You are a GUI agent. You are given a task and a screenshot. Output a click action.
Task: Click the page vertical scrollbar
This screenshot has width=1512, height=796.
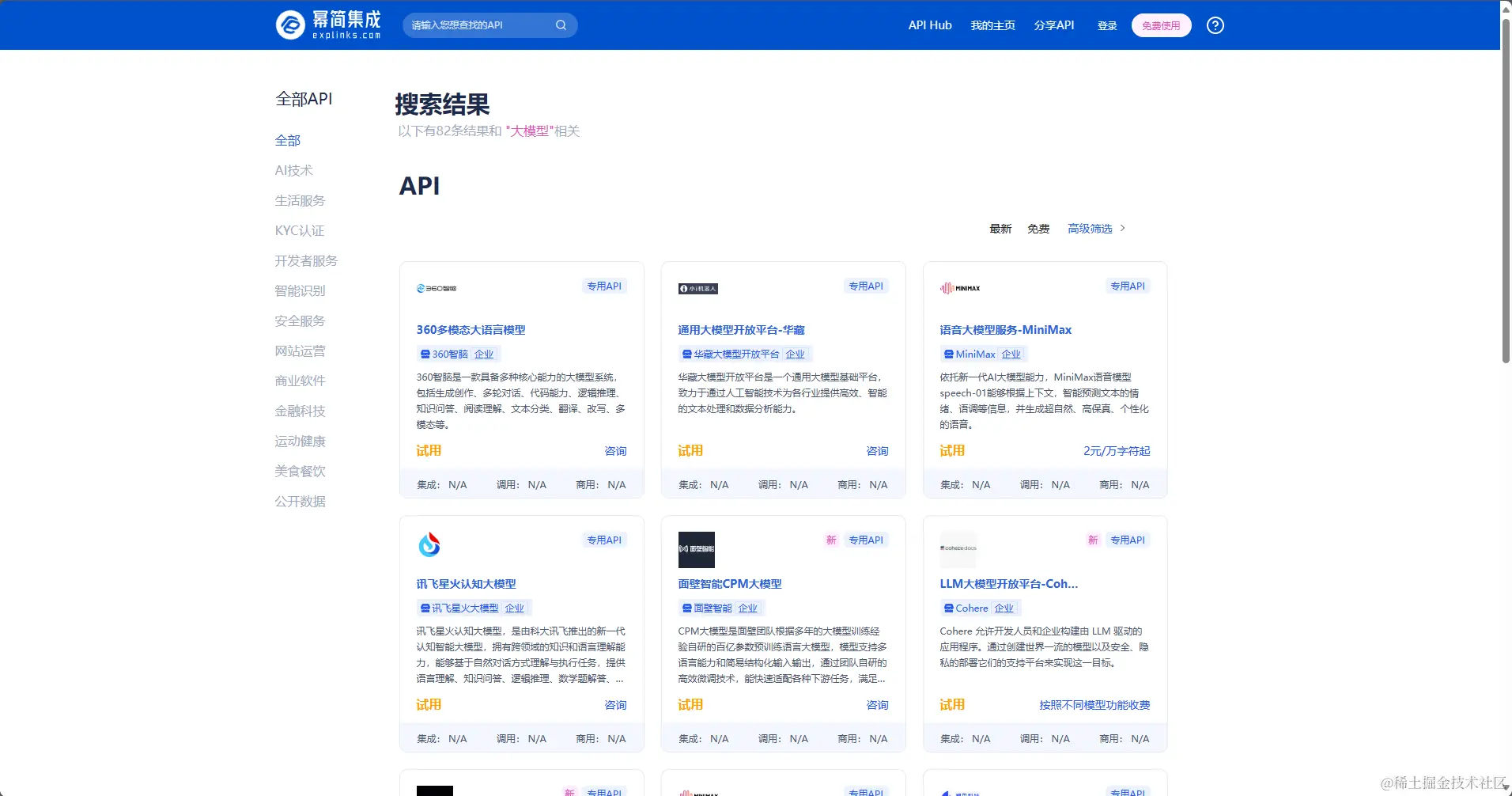(x=1506, y=190)
